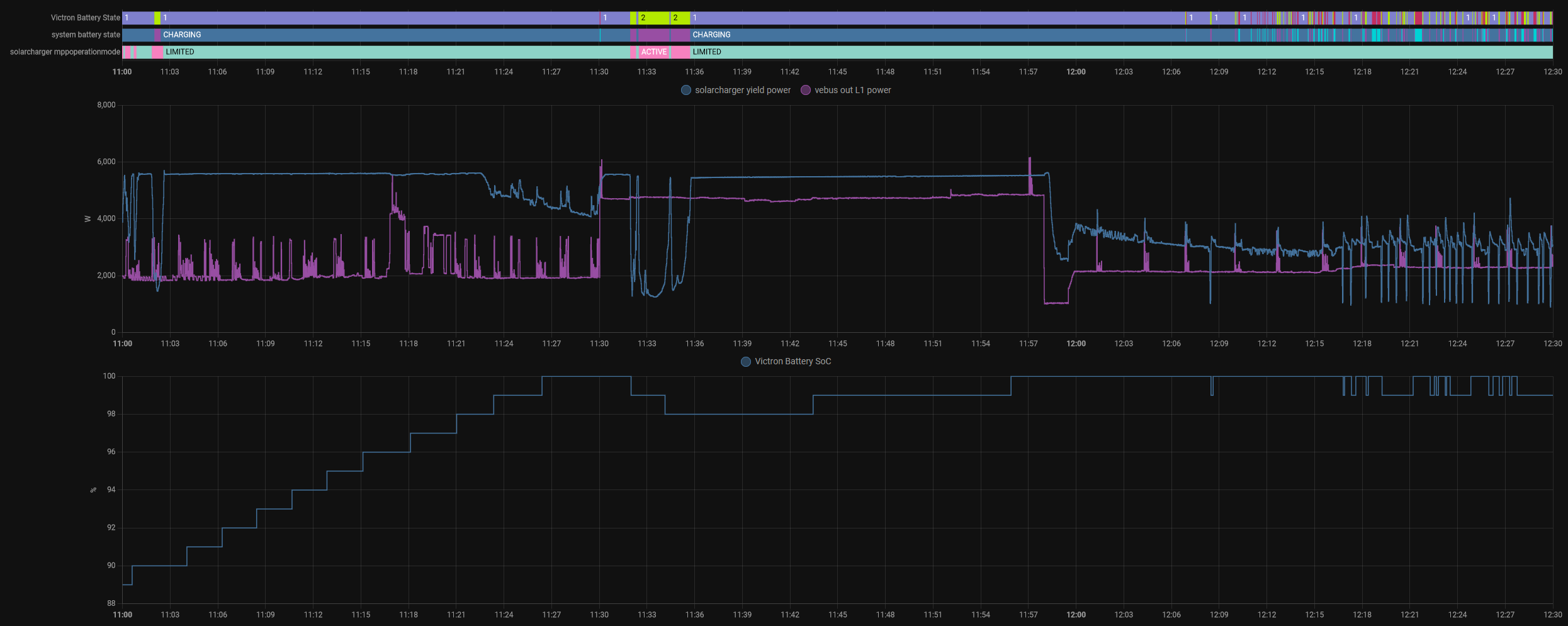Click the 11:00 tick on SoC chart axis
This screenshot has width=1568, height=626.
click(122, 615)
